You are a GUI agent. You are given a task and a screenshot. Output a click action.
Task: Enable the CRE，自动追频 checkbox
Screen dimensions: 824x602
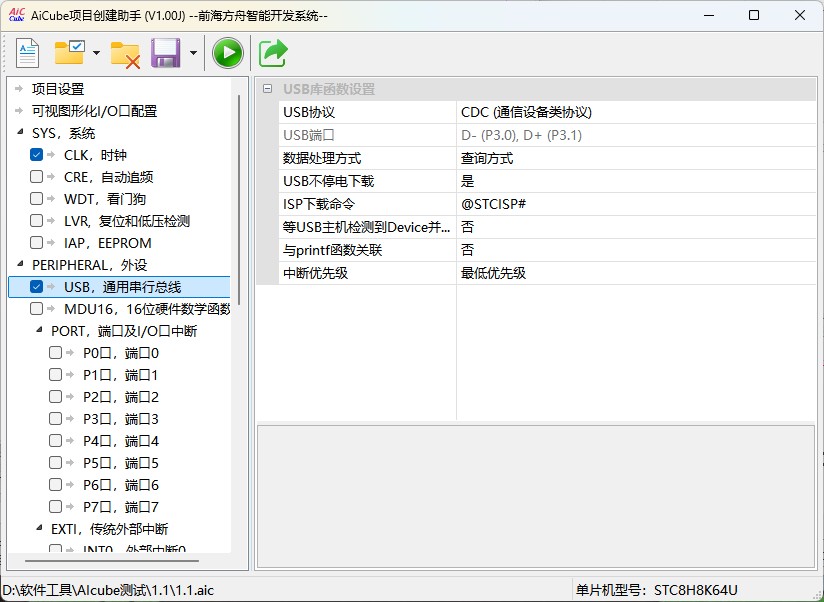(x=36, y=177)
